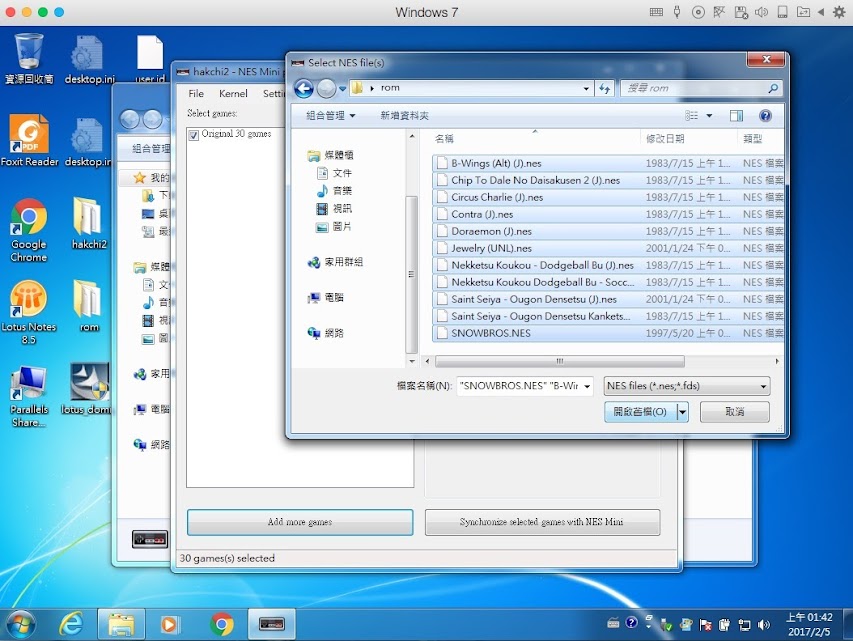Select Pictures library in dialog sidebar
Screen dimensions: 853x641
click(334, 226)
